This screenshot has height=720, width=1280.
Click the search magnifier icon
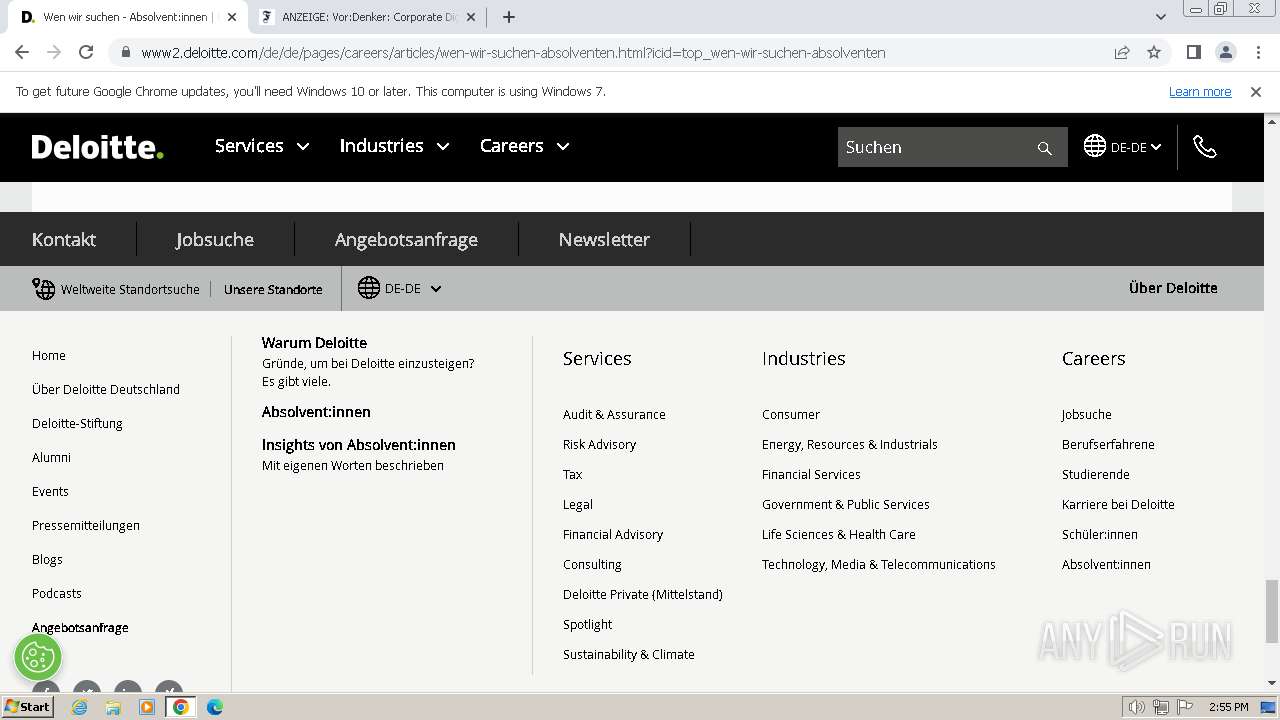(1044, 148)
